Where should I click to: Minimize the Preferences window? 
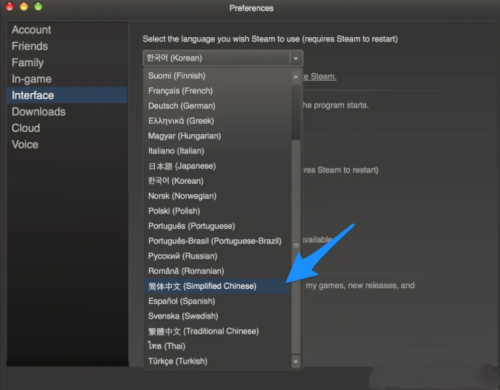(24, 6)
